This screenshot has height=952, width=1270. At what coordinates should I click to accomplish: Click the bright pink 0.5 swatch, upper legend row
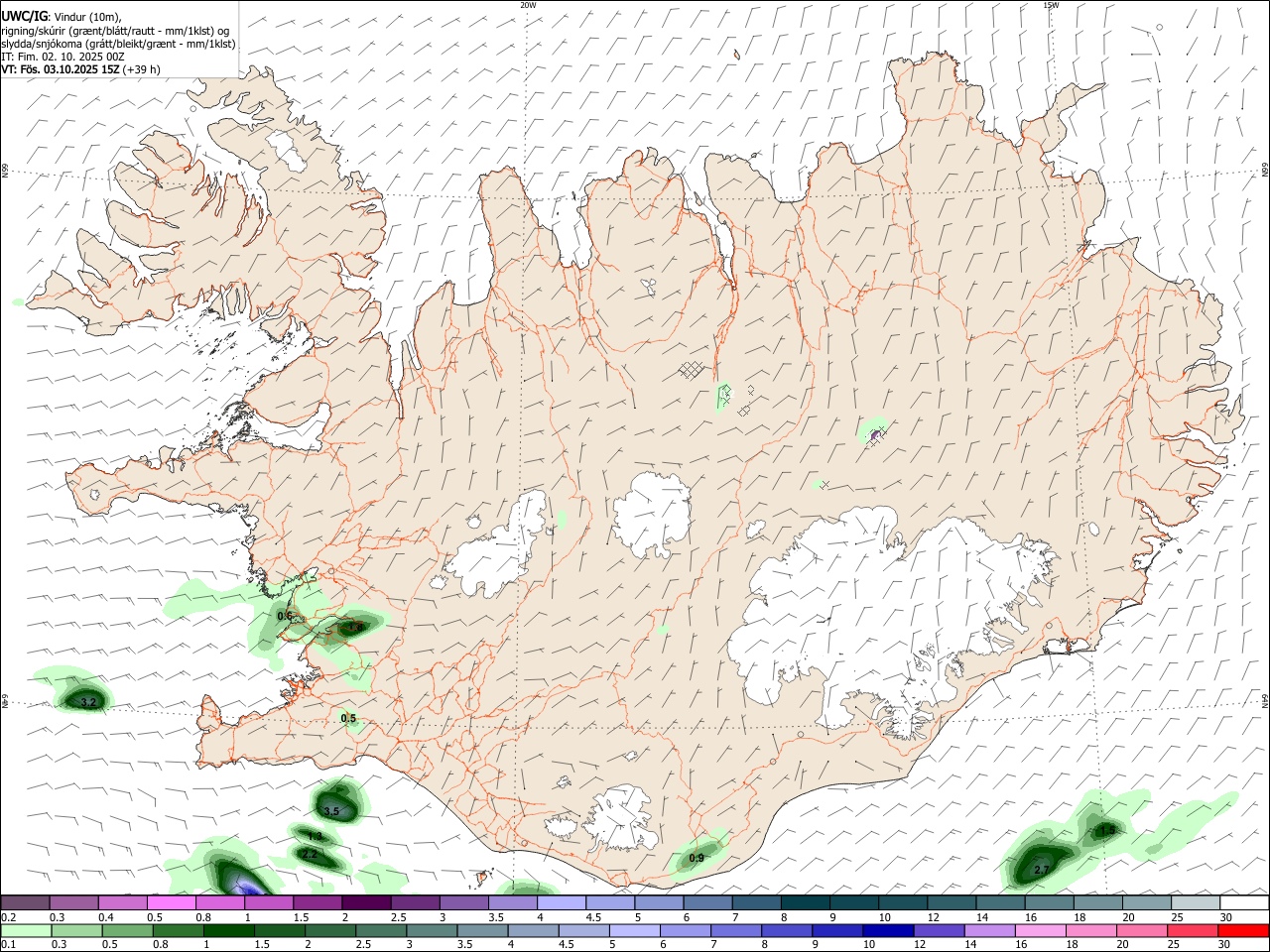[171, 903]
